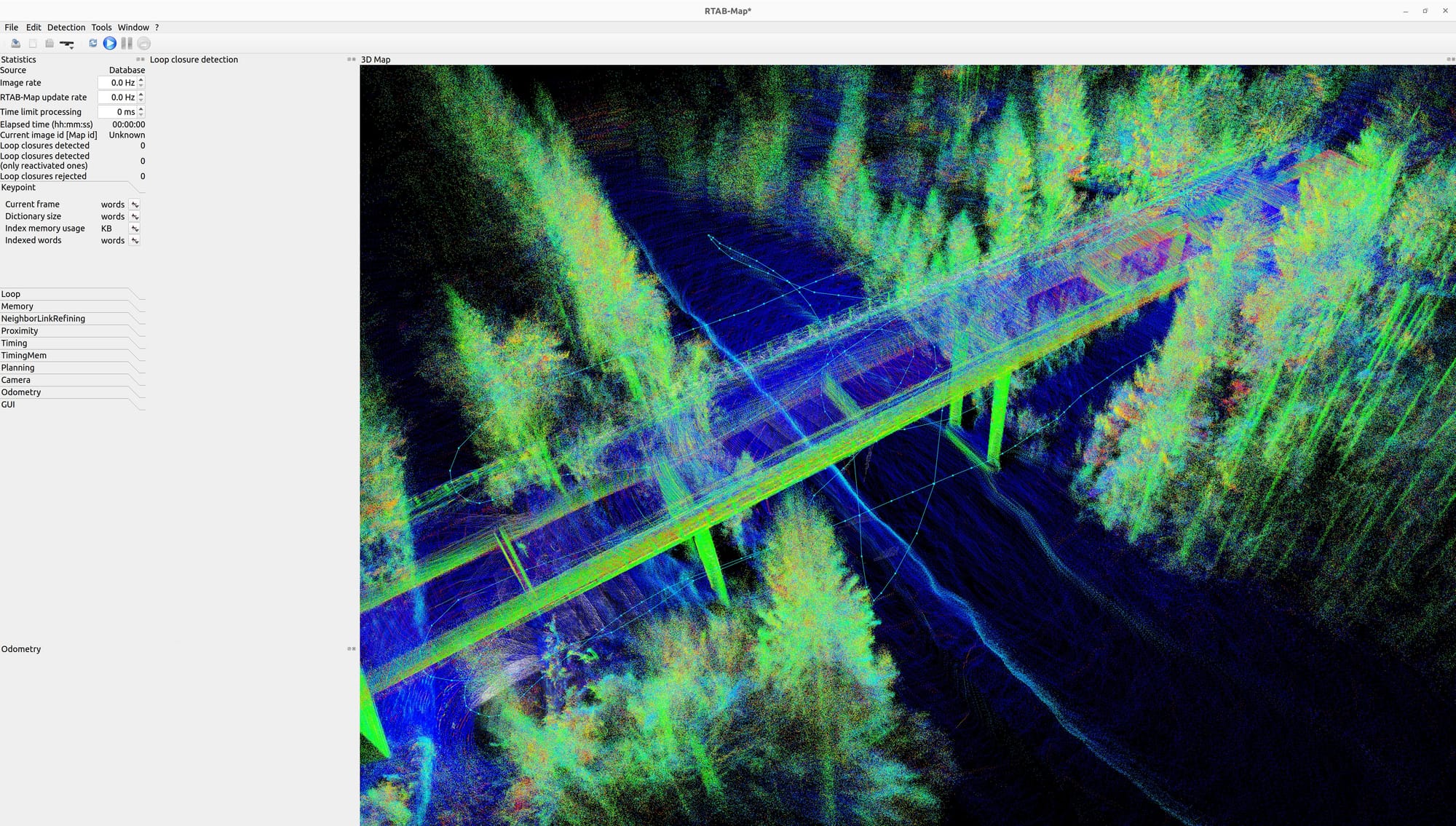Float the Loop closure detection panel
The image size is (1456, 826).
pos(349,60)
